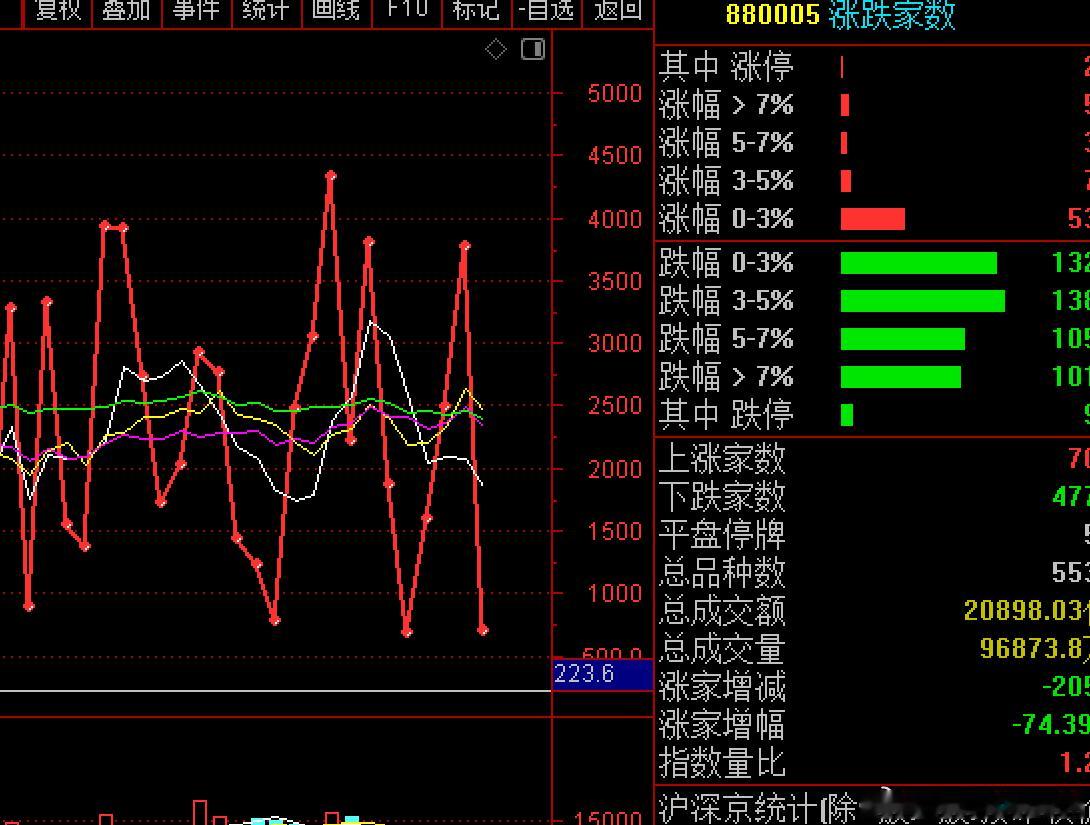
Task: Click the 880005 index code
Action: 772,15
